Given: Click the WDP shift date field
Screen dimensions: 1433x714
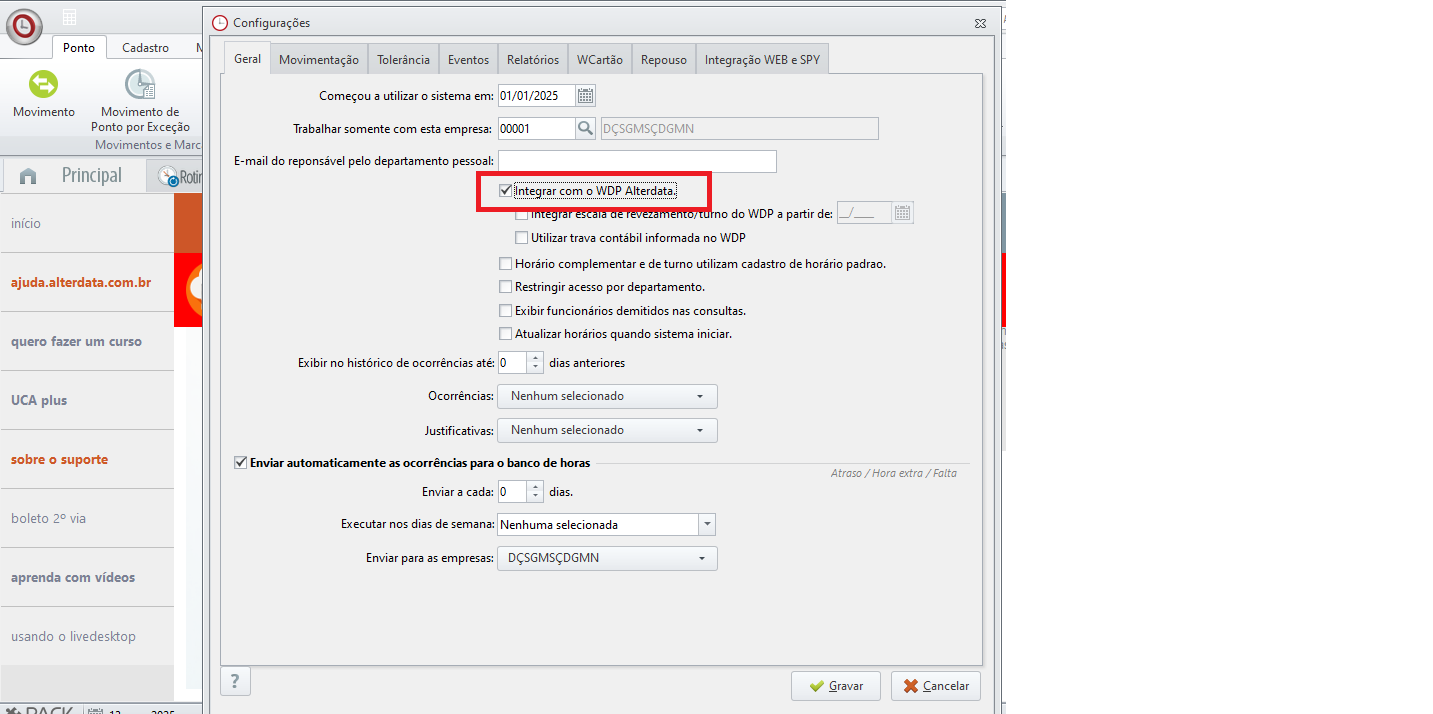Looking at the screenshot, I should click(x=864, y=212).
